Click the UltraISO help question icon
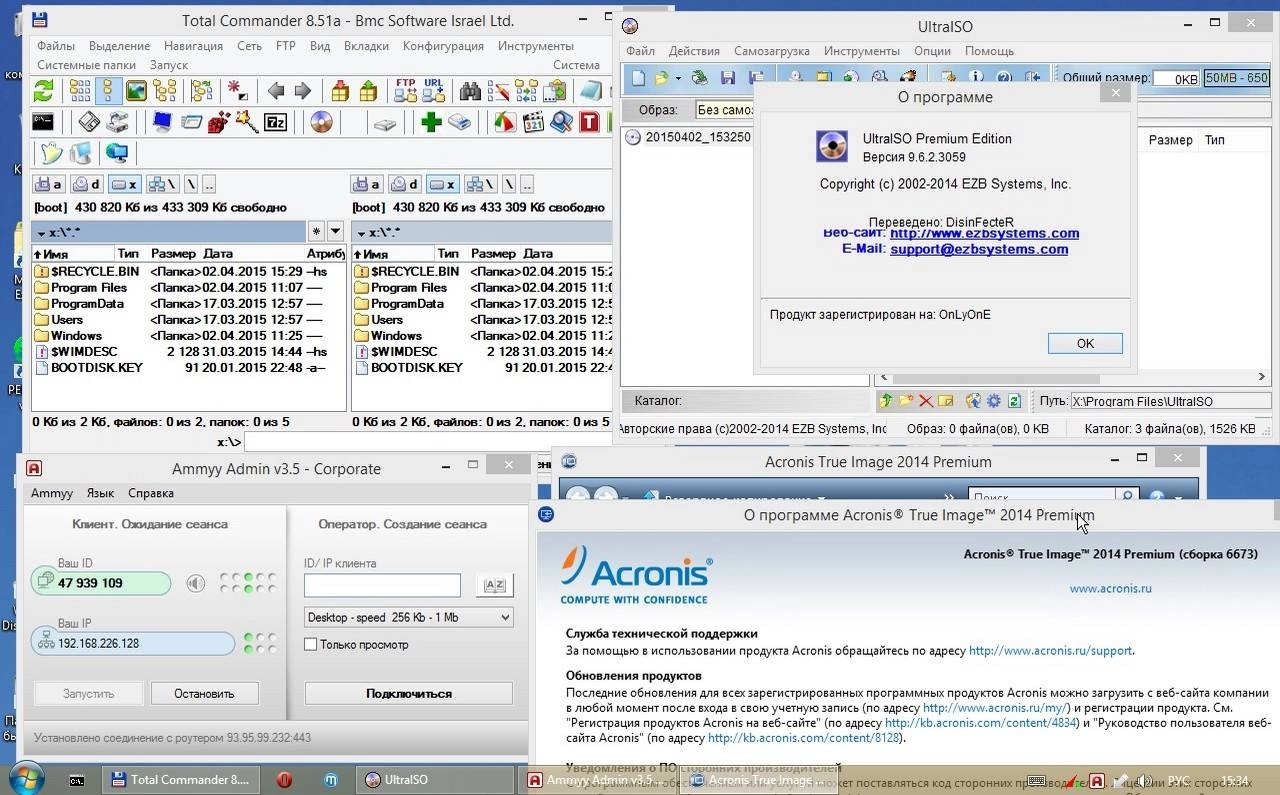The height and width of the screenshot is (795, 1280). click(x=1004, y=77)
